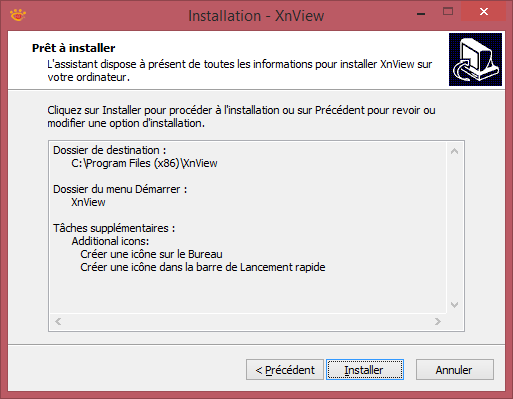
Task: Click the Installer button
Action: (x=365, y=370)
